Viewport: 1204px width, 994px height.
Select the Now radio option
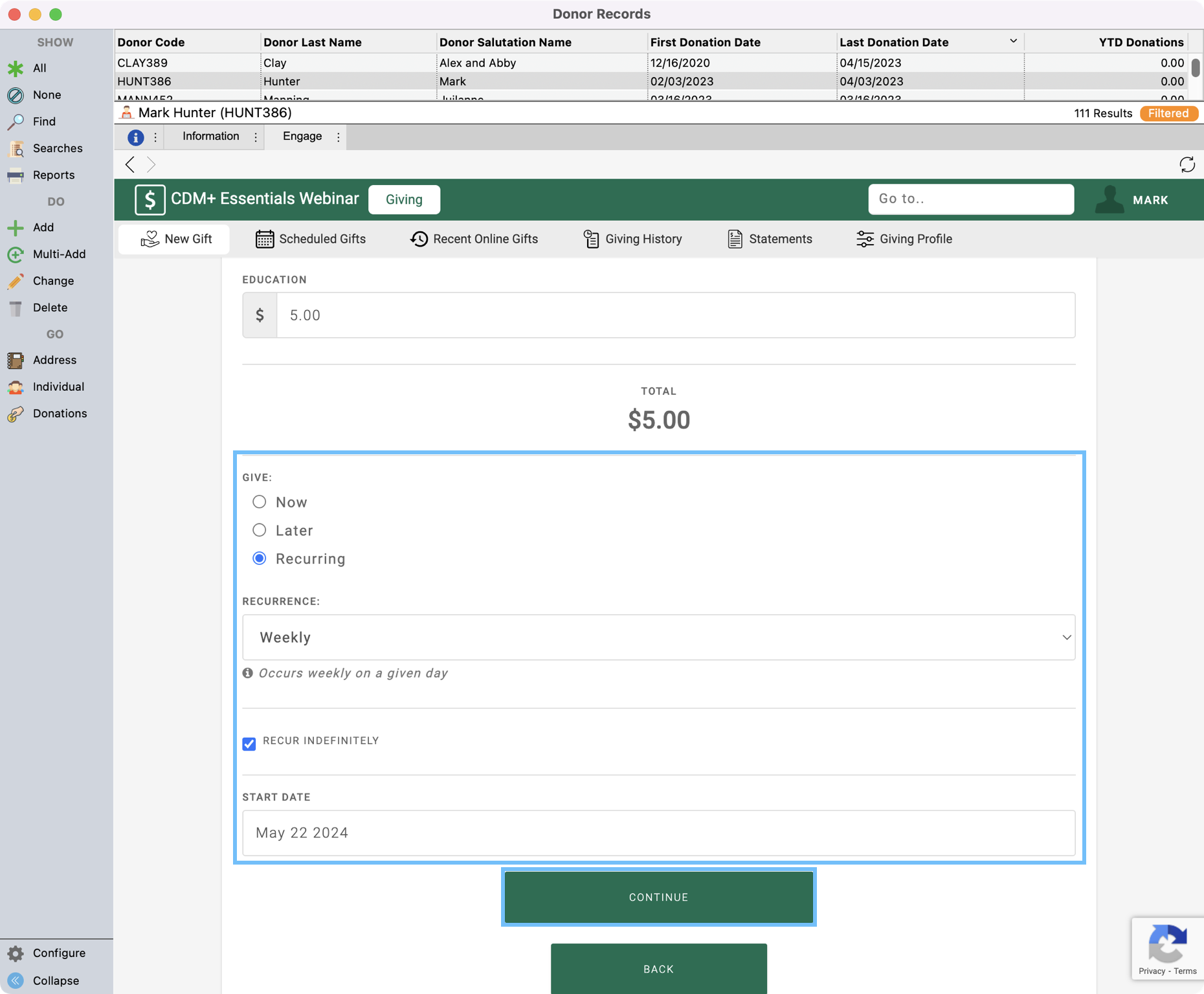pos(260,502)
